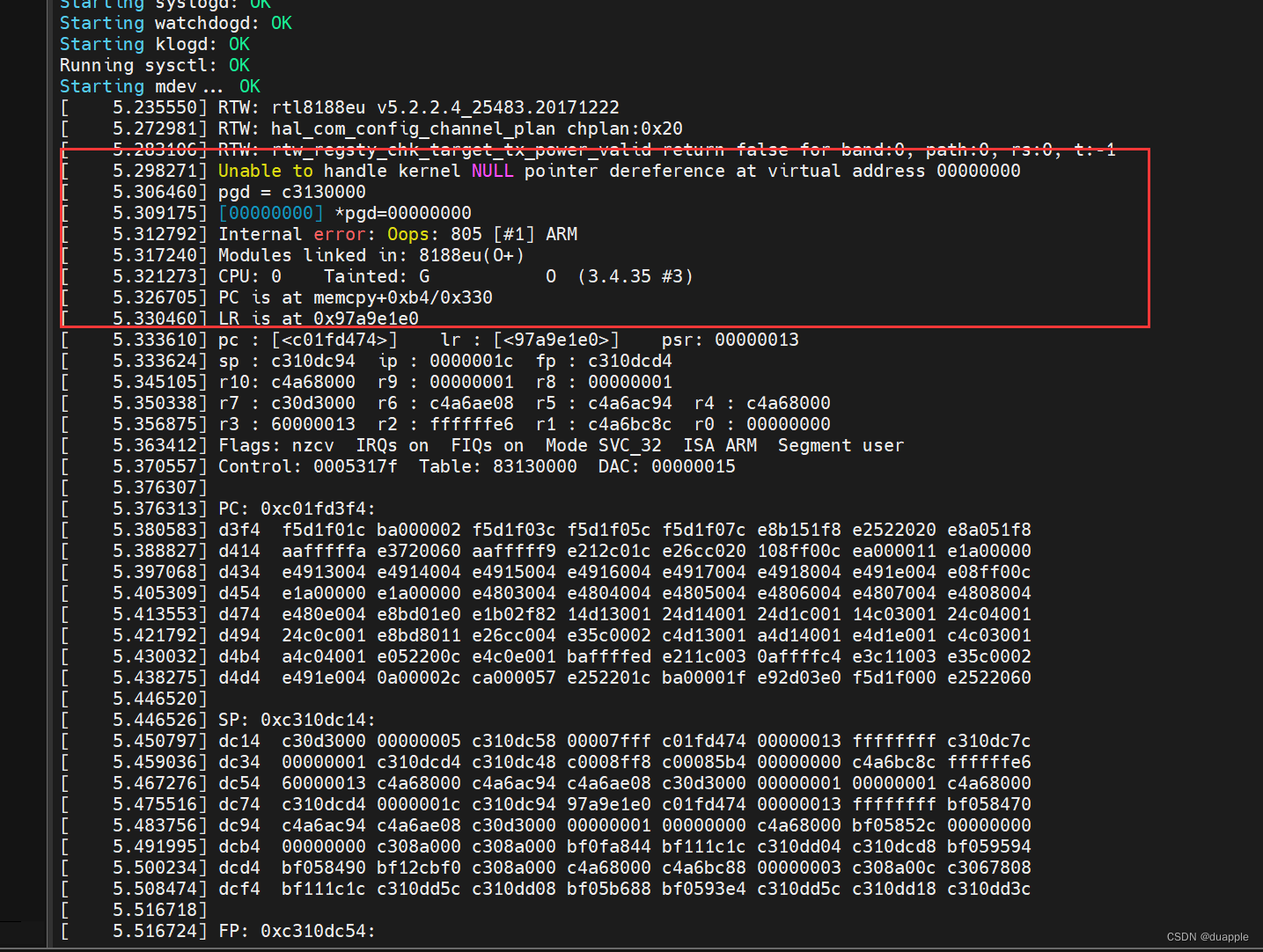Click 'Control: 0005317f' value
The height and width of the screenshot is (952, 1263).
point(308,466)
